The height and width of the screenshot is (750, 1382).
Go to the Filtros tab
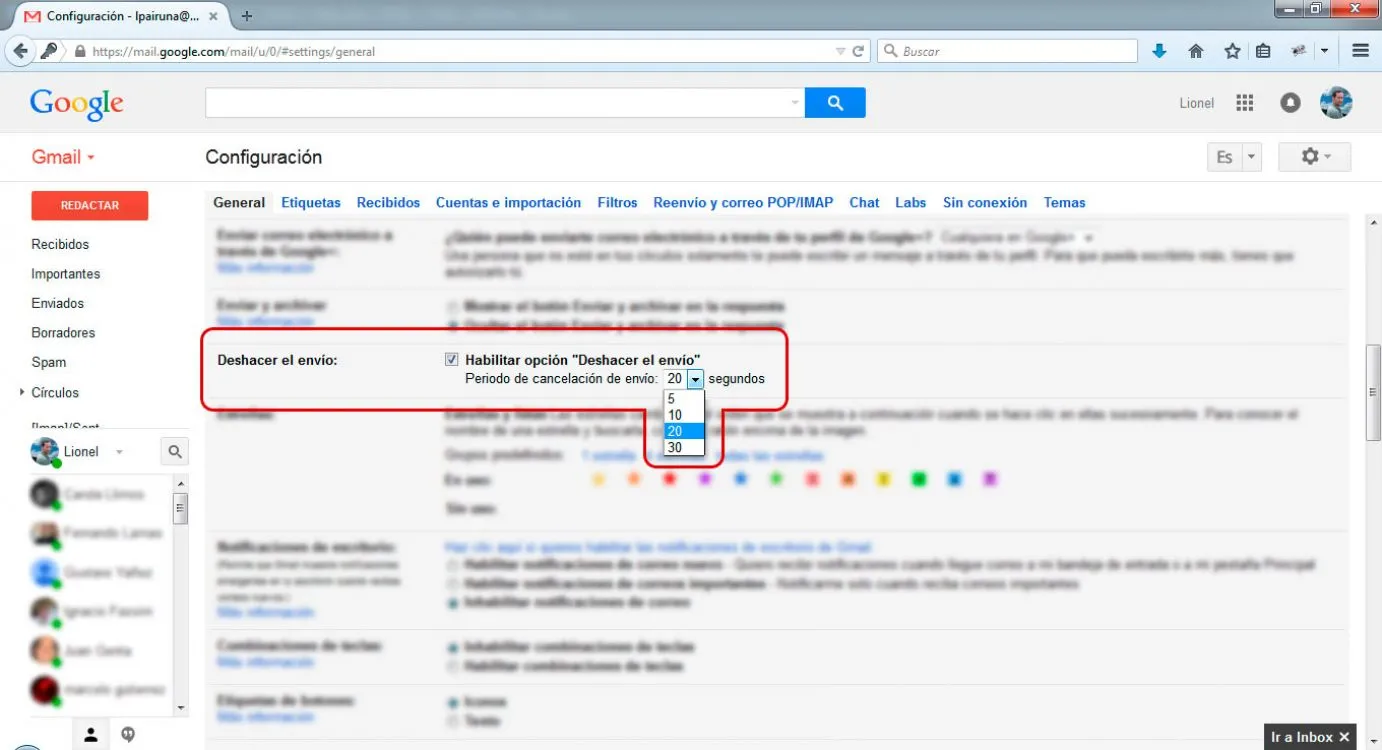pyautogui.click(x=617, y=202)
